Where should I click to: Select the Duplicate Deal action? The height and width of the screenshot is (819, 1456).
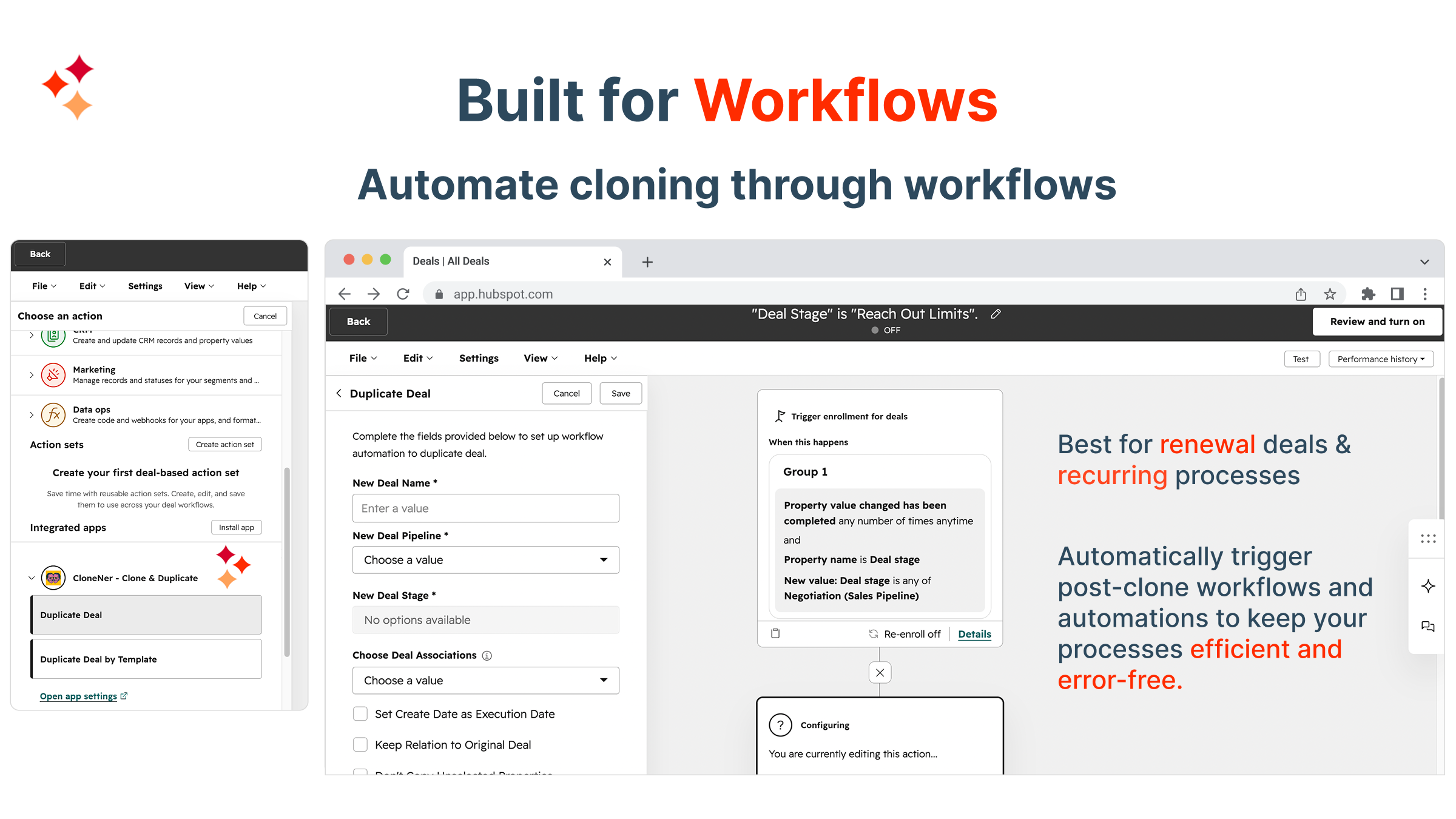146,615
